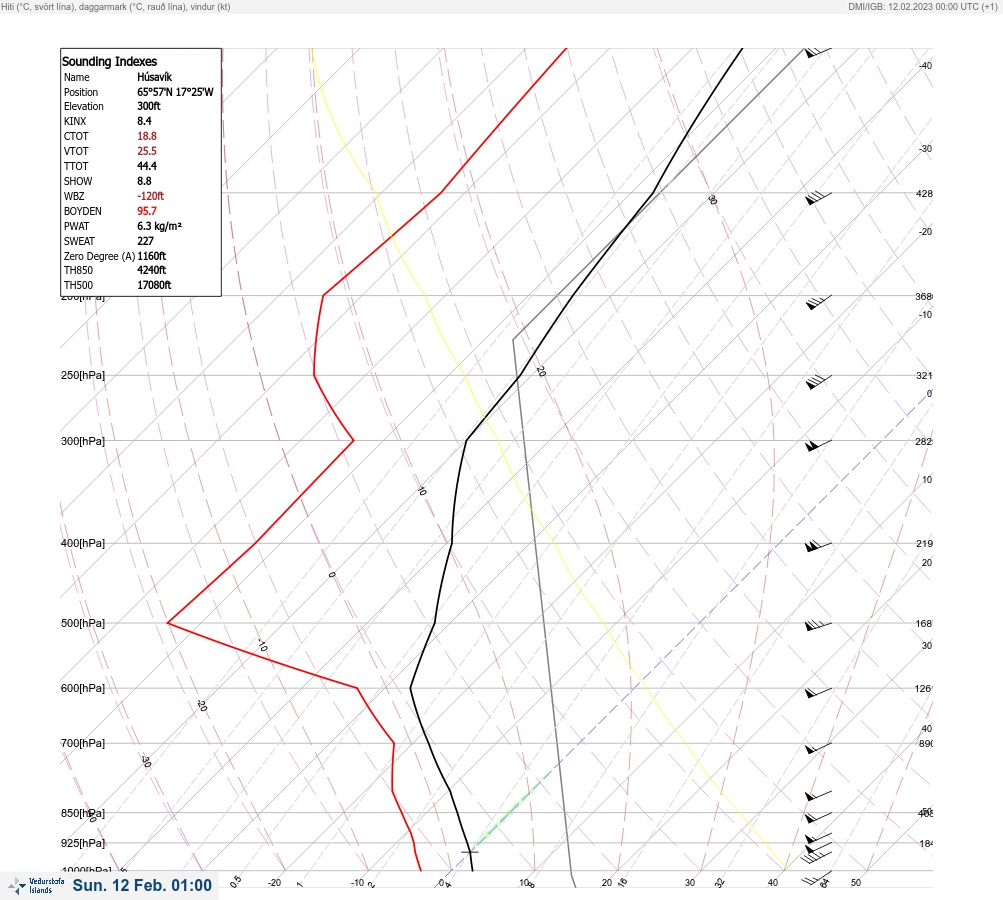Click the 925[hPa] pressure label
This screenshot has width=1003, height=900.
pos(83,843)
